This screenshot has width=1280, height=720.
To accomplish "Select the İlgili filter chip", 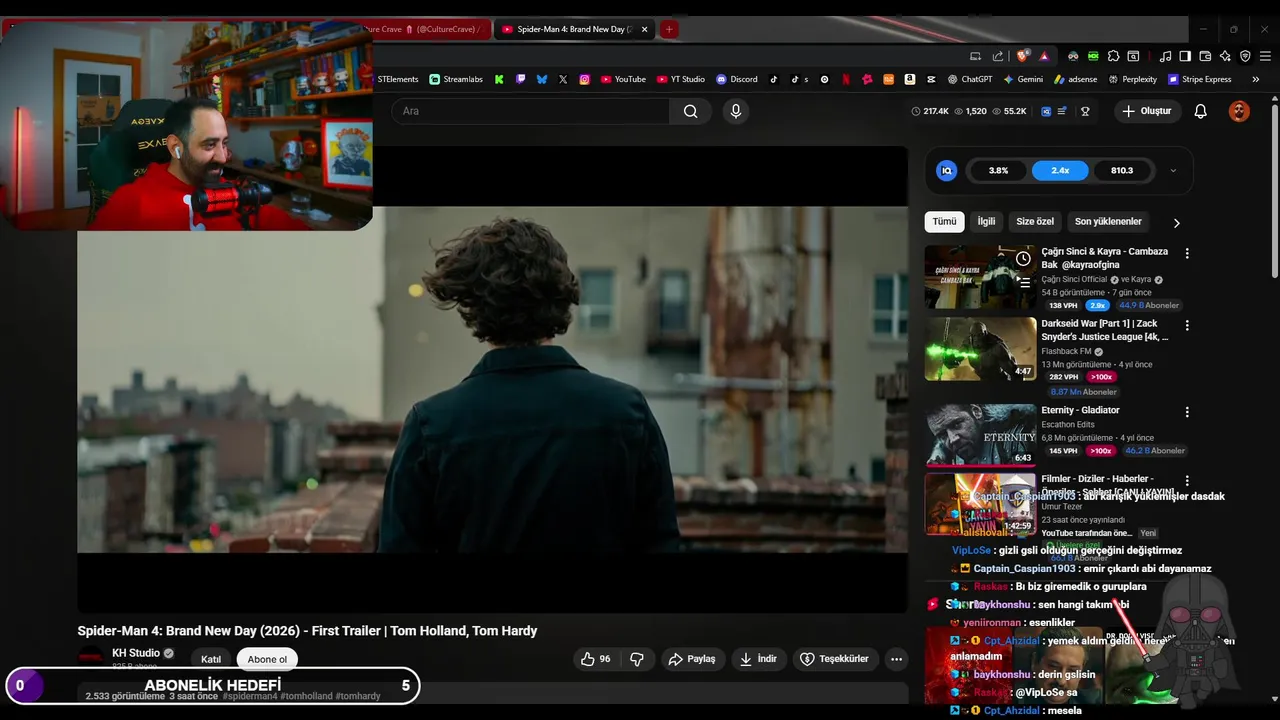I will [x=986, y=221].
